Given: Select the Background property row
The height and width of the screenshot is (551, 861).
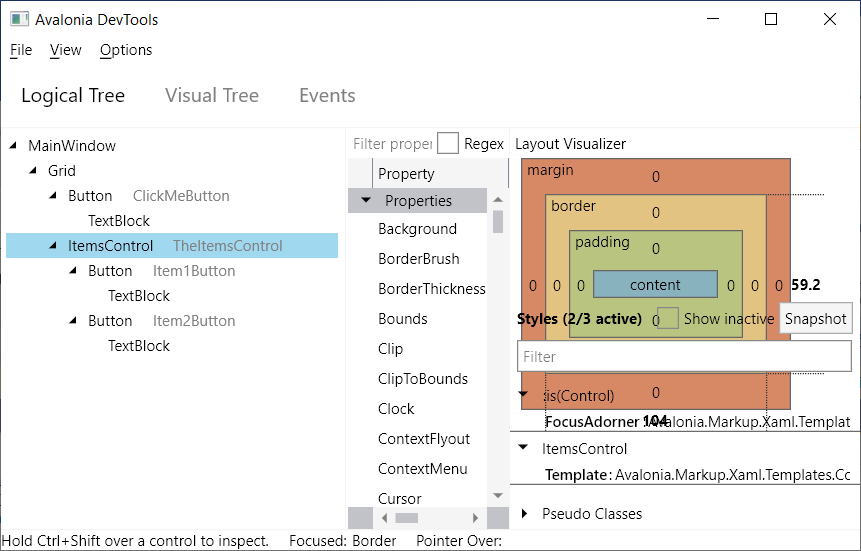Looking at the screenshot, I should pos(417,229).
